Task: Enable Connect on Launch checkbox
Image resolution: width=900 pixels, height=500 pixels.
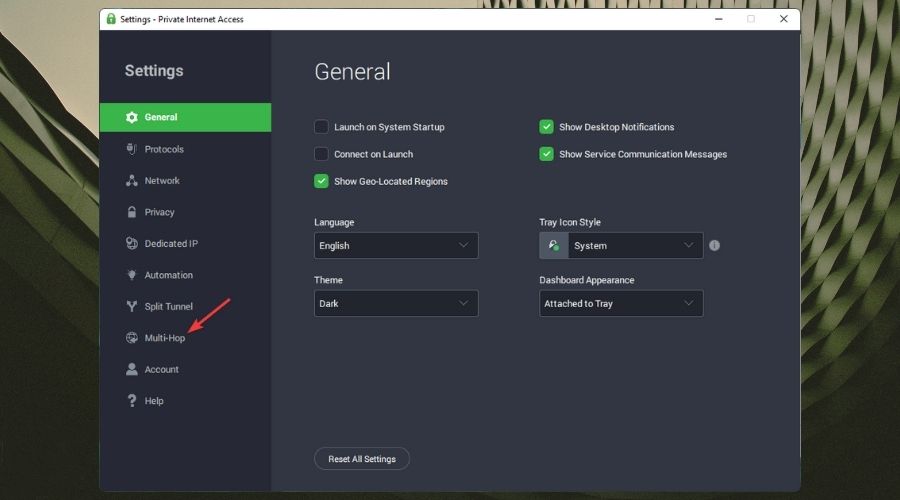Action: [x=321, y=154]
